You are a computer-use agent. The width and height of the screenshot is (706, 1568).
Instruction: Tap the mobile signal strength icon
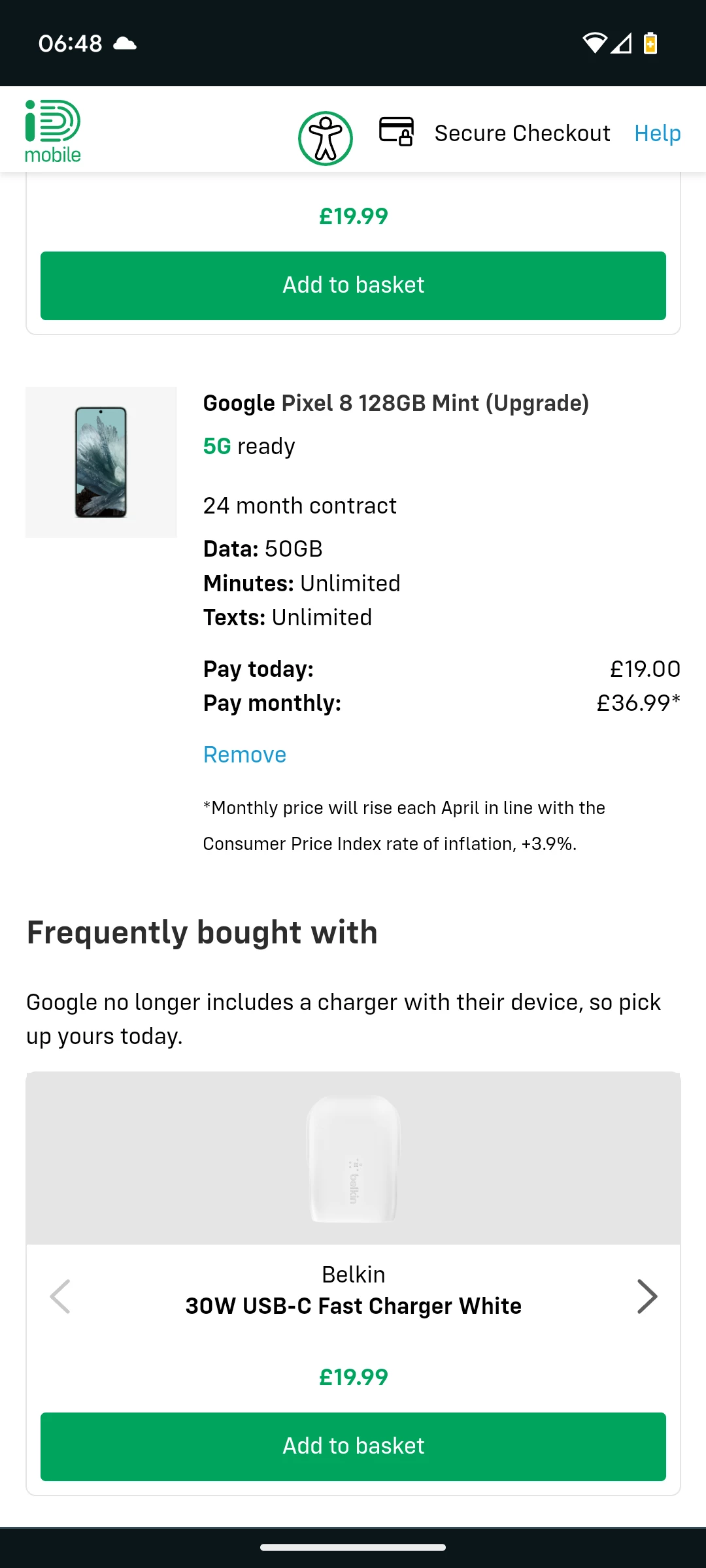tap(622, 43)
